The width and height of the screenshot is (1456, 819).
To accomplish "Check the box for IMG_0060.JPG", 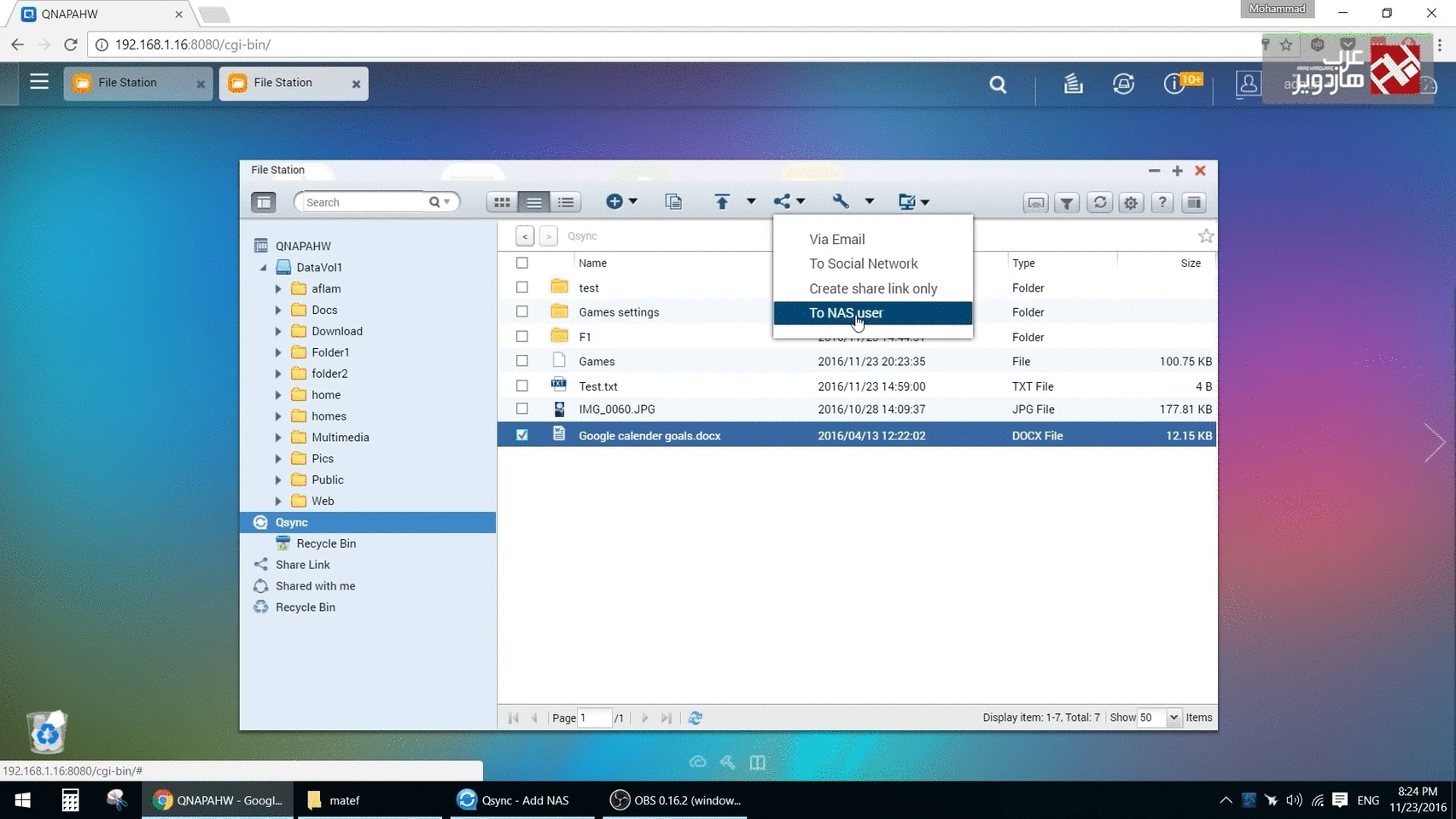I will pyautogui.click(x=522, y=409).
